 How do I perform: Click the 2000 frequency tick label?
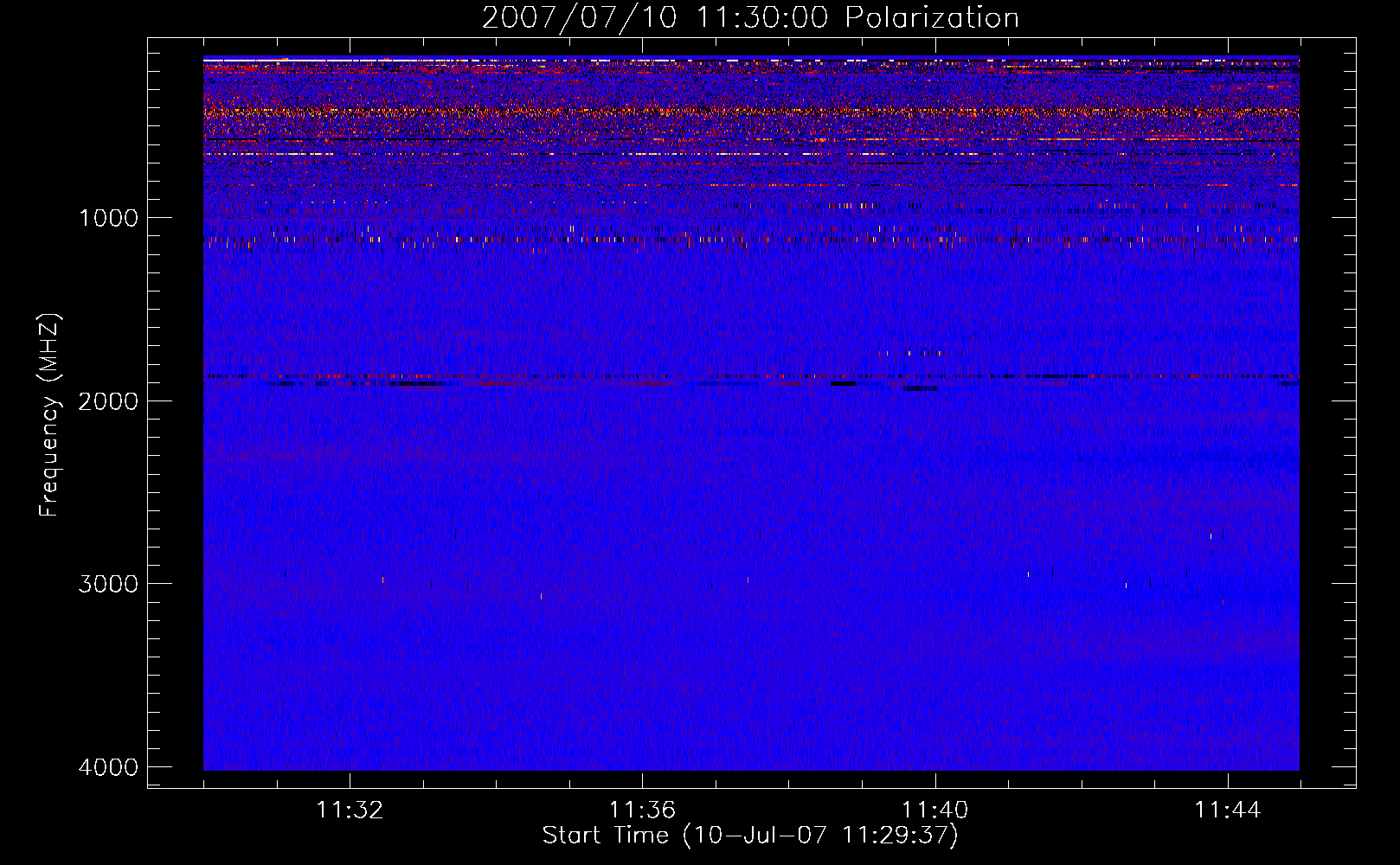click(108, 401)
